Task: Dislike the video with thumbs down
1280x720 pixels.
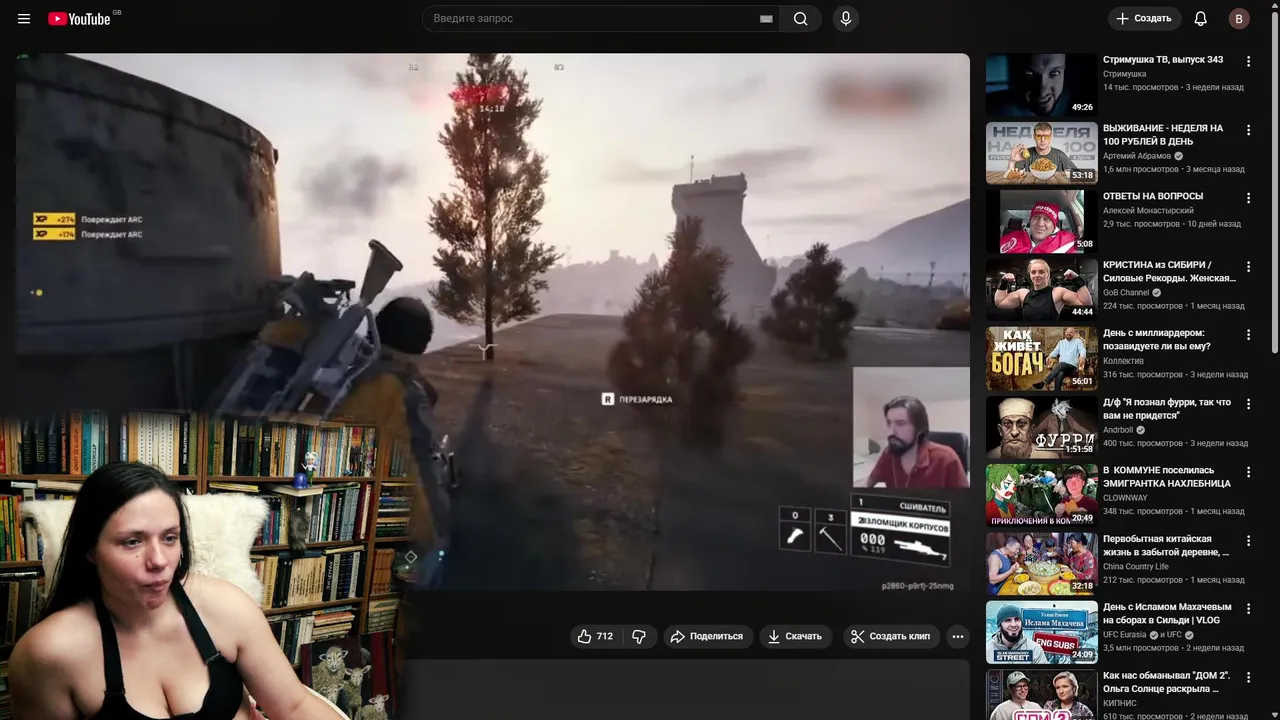Action: [x=639, y=636]
